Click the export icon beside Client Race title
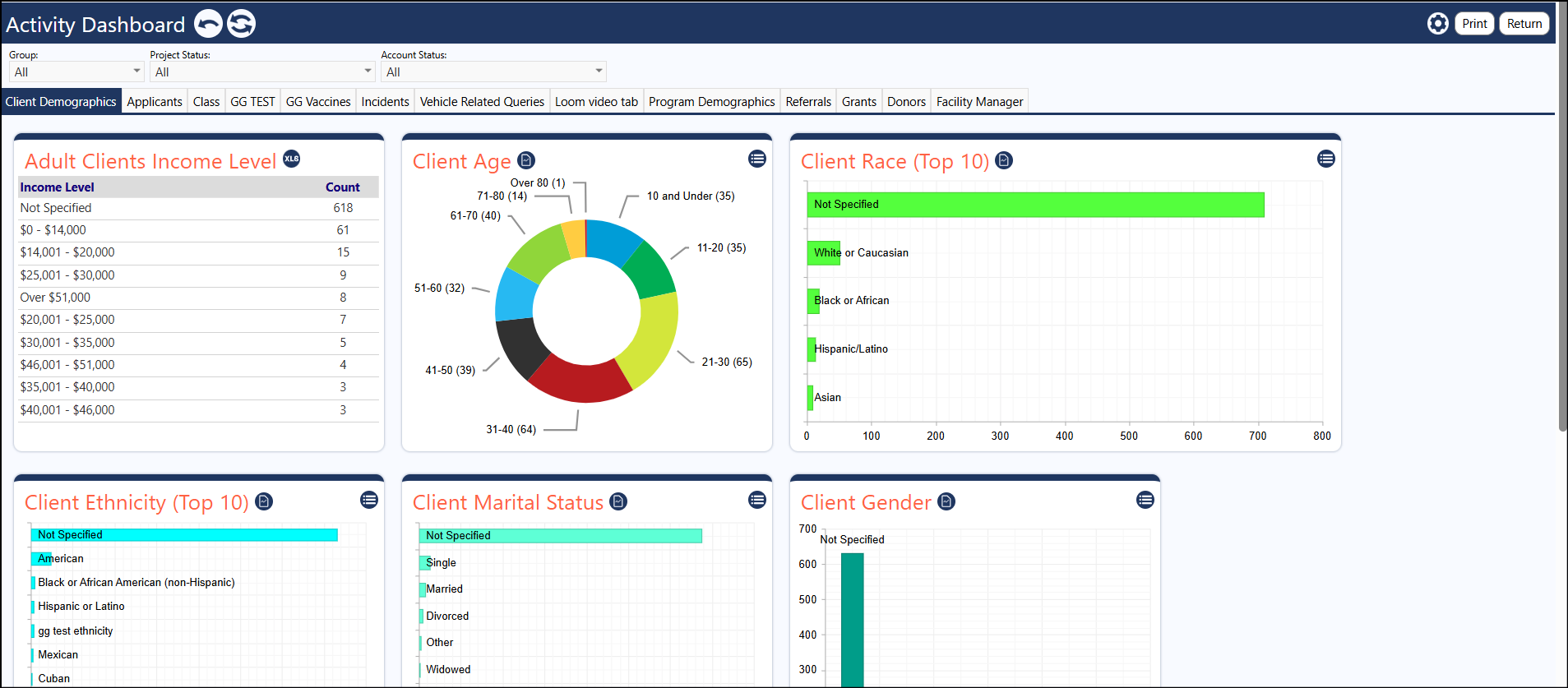 click(1004, 160)
